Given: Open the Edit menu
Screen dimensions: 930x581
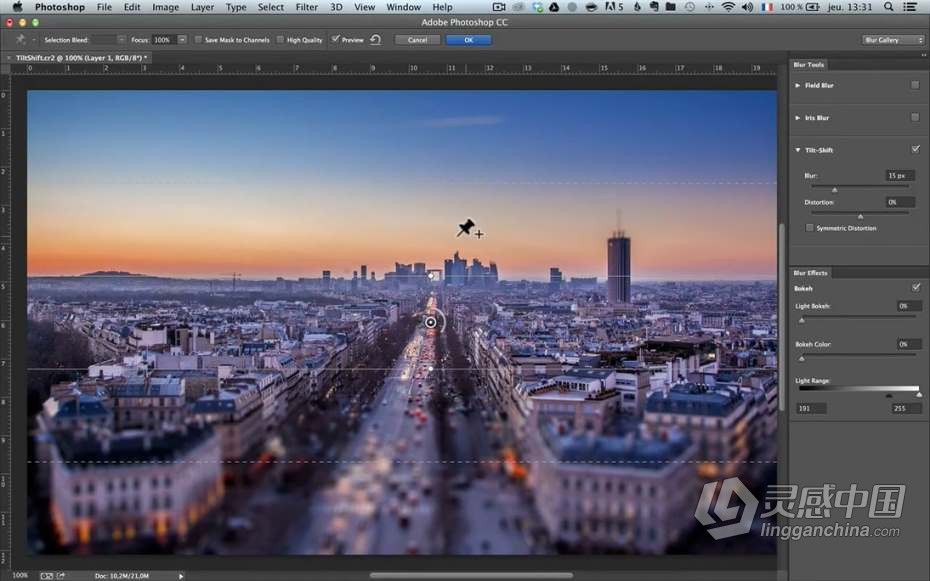Looking at the screenshot, I should (132, 7).
